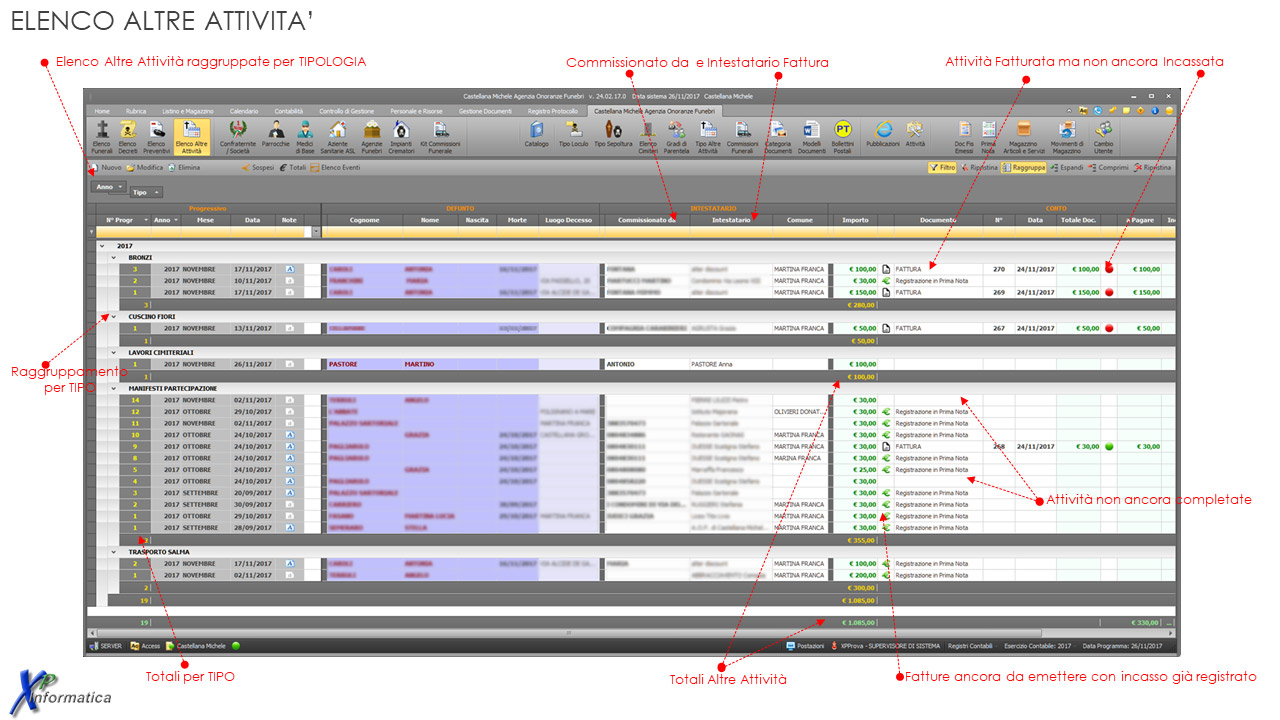Screen dimensions: 1280x720
Task: Open Modelli Documenti
Action: [811, 137]
